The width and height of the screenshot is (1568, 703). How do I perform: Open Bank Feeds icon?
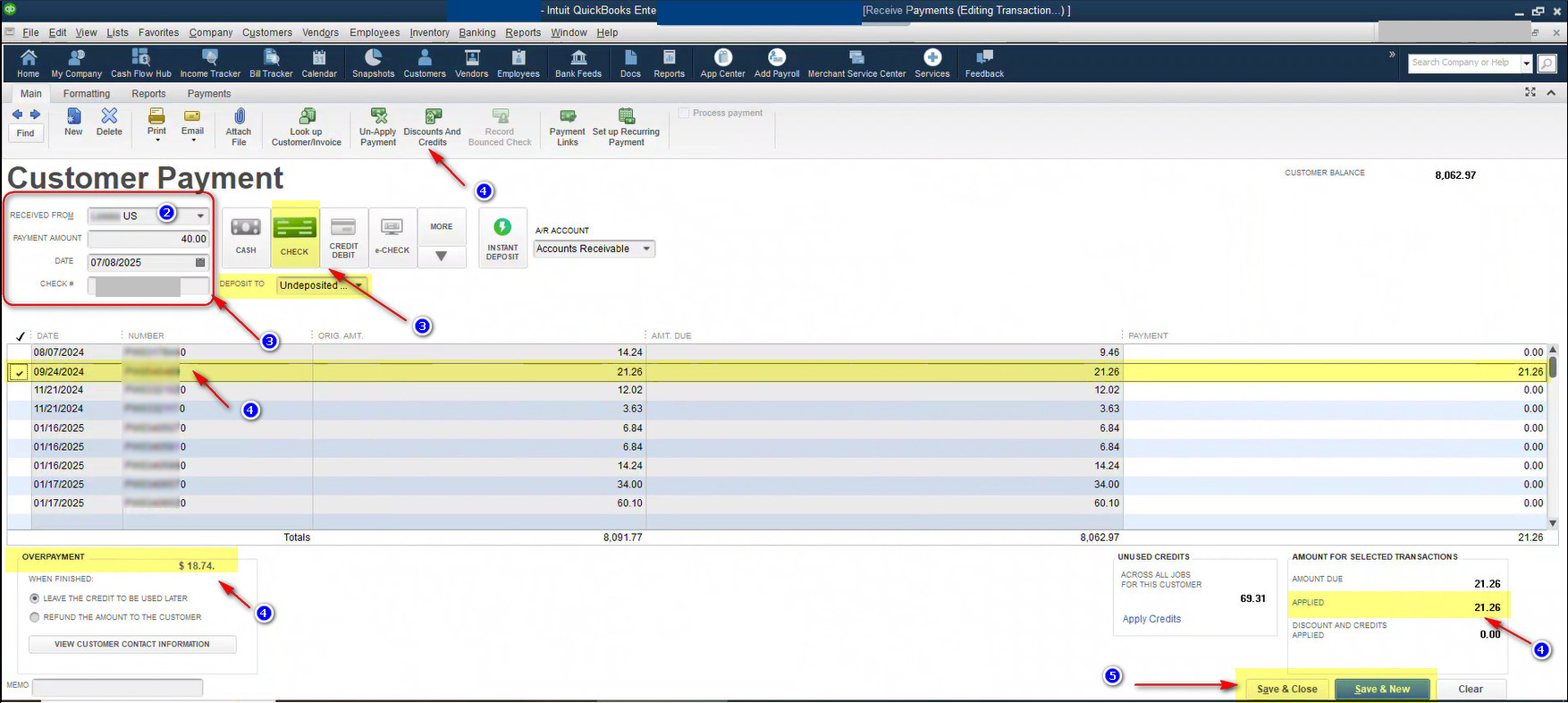578,64
